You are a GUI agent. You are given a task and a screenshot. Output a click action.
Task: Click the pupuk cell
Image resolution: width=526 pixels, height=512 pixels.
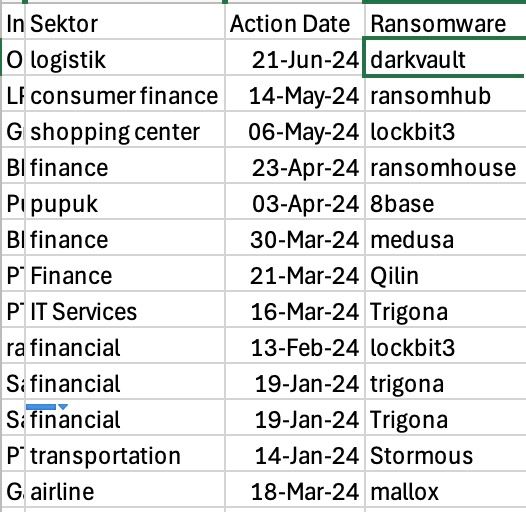(x=125, y=202)
